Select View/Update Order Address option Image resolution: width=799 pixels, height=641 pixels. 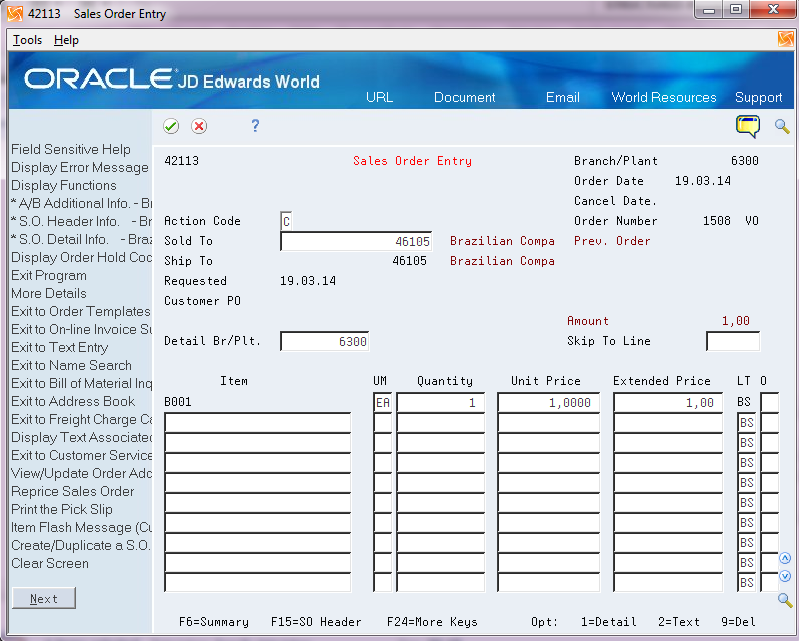(81, 473)
